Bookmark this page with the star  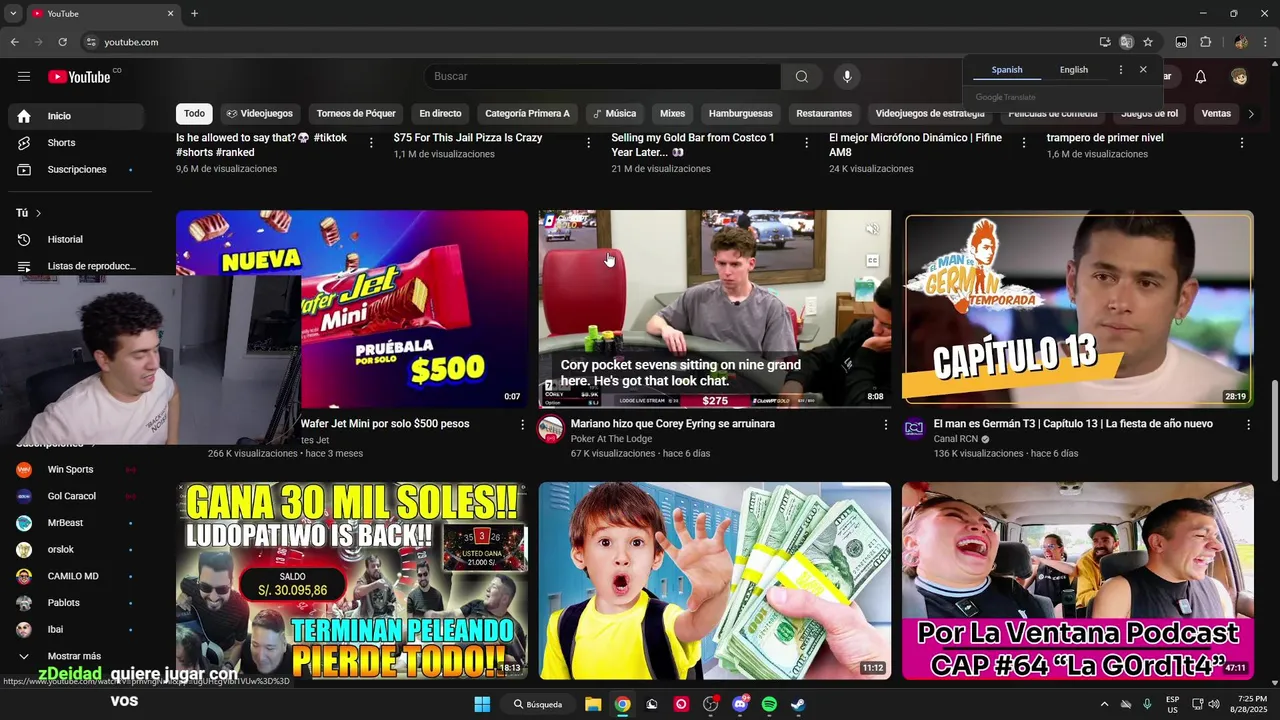[1148, 42]
